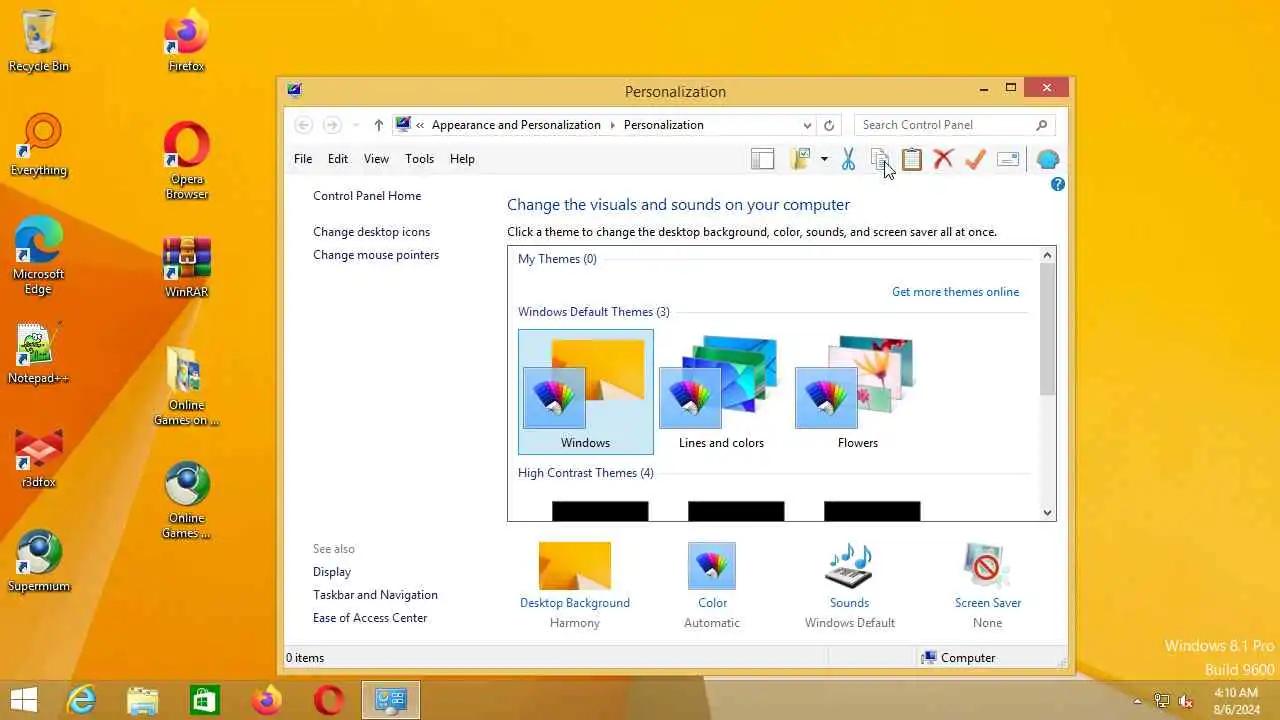Open Desktop Background settings
This screenshot has width=1280, height=720.
(x=575, y=585)
